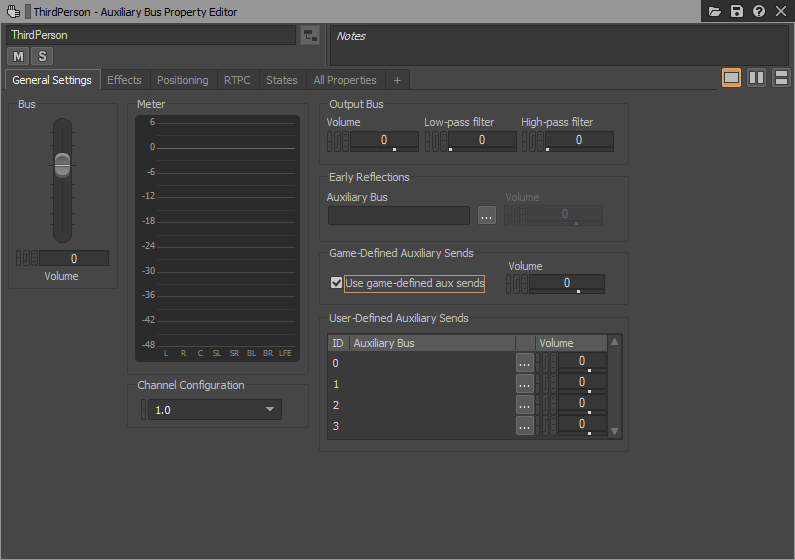Screen dimensions: 795x560
Task: Solo the ThirdPerson bus with S
Action: point(42,56)
